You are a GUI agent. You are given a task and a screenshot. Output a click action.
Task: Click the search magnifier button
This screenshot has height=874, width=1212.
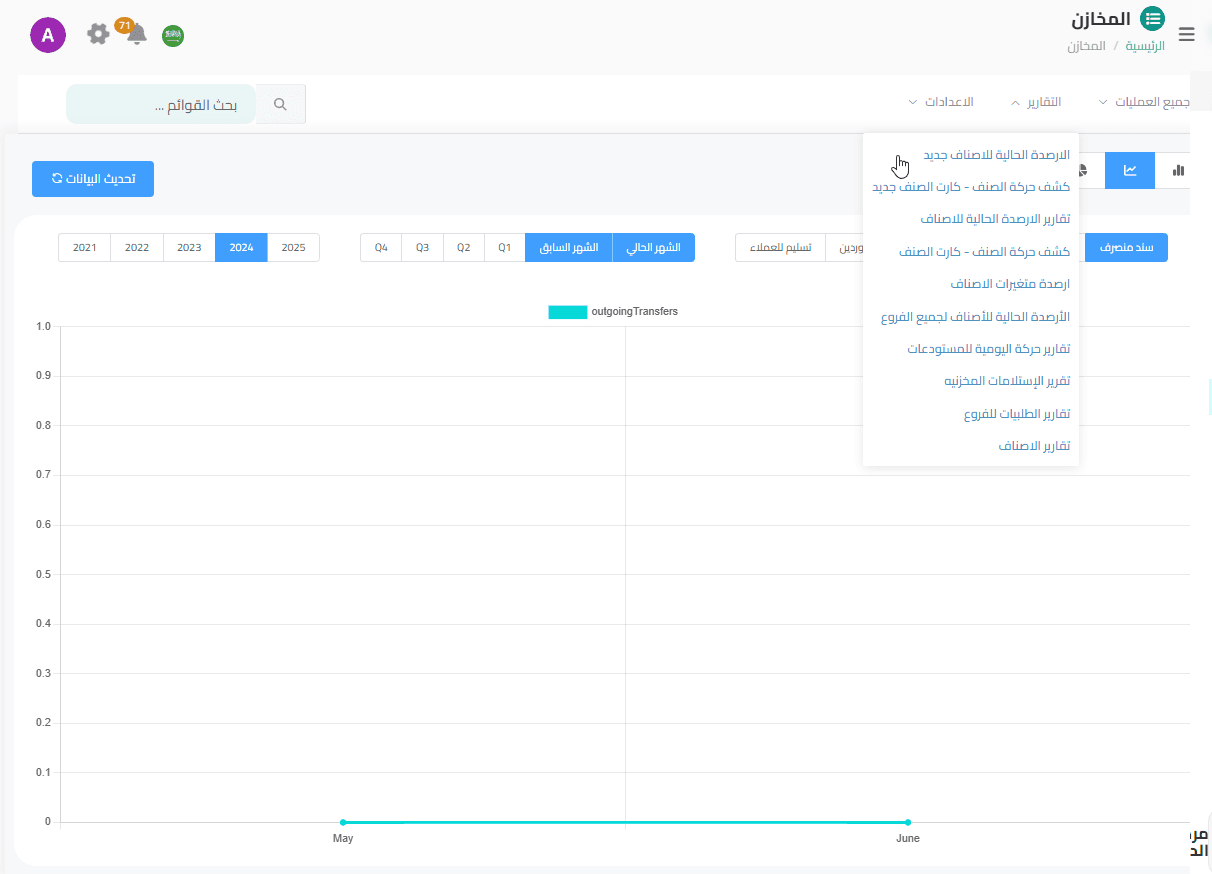point(280,104)
